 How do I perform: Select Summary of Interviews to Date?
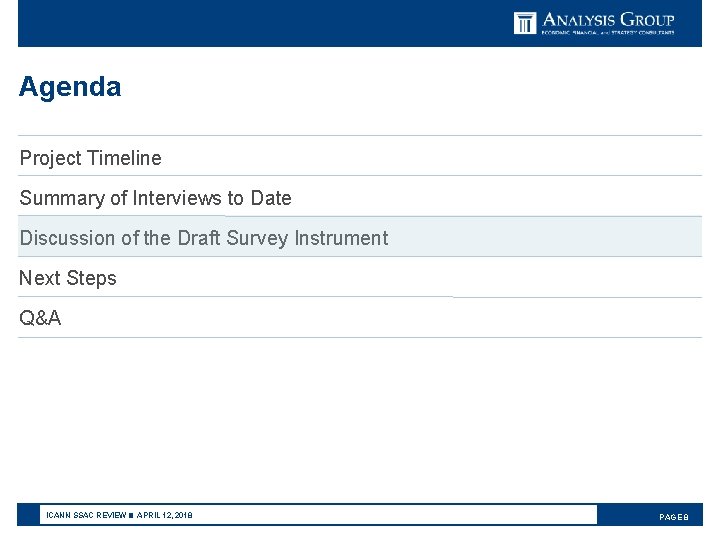click(155, 198)
